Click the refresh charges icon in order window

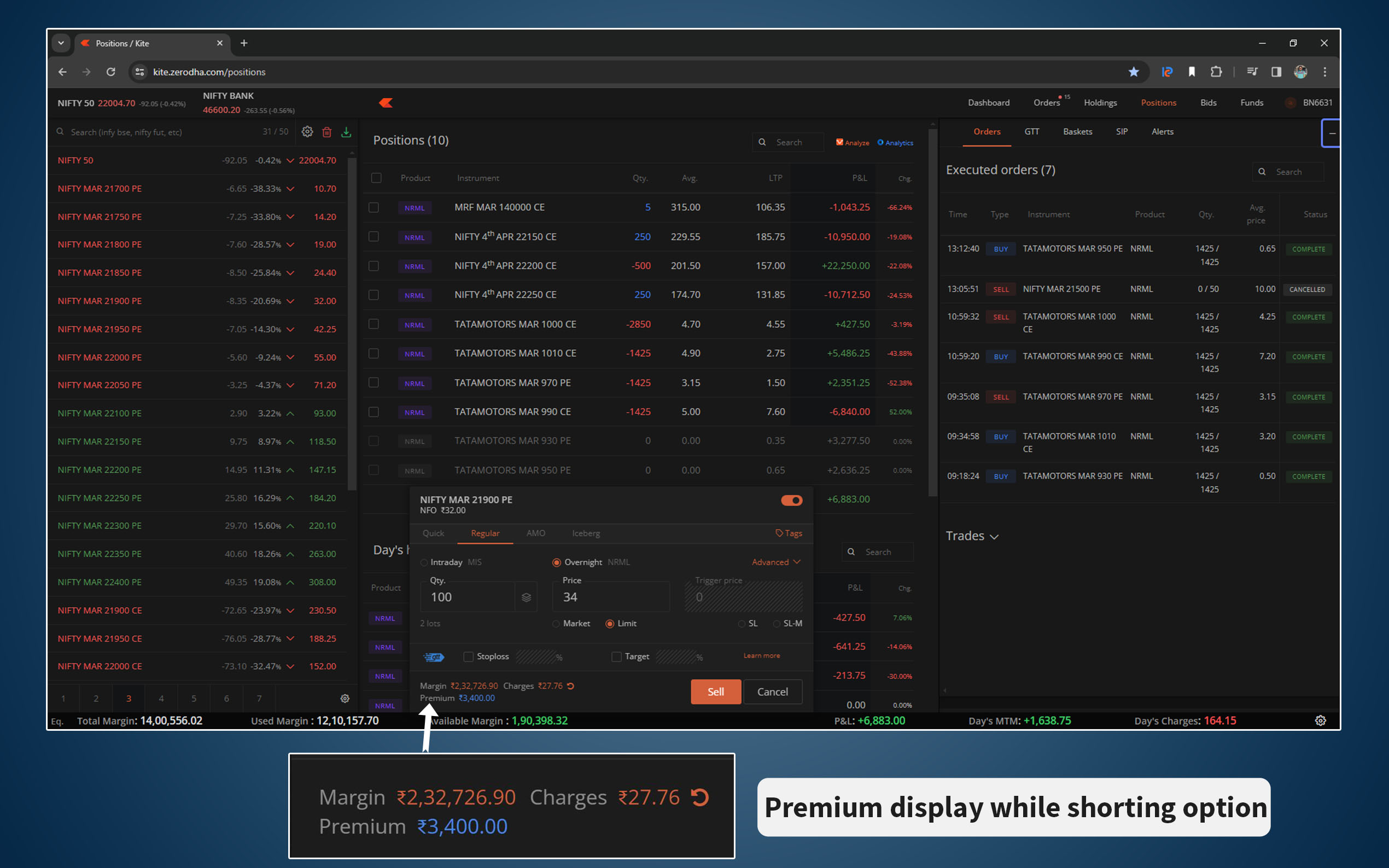[571, 686]
